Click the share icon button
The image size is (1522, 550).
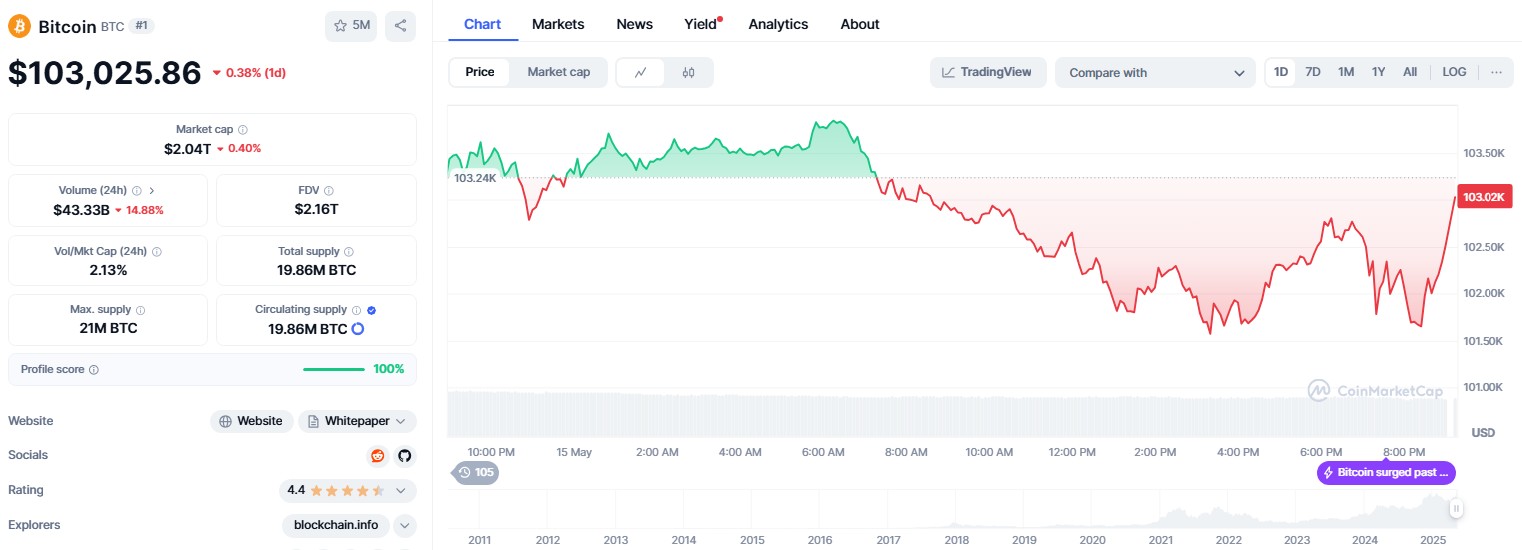(x=400, y=26)
